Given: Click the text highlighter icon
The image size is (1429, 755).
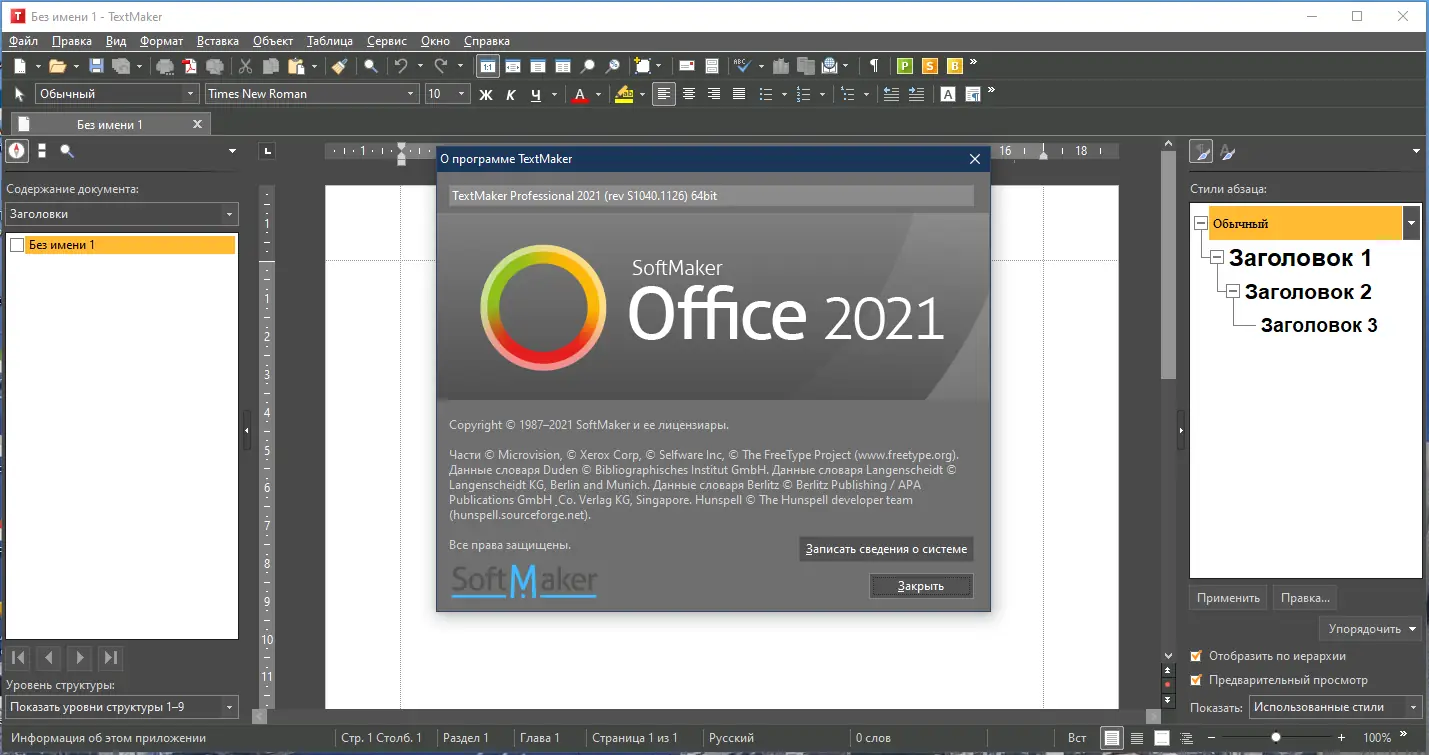Looking at the screenshot, I should coord(624,94).
